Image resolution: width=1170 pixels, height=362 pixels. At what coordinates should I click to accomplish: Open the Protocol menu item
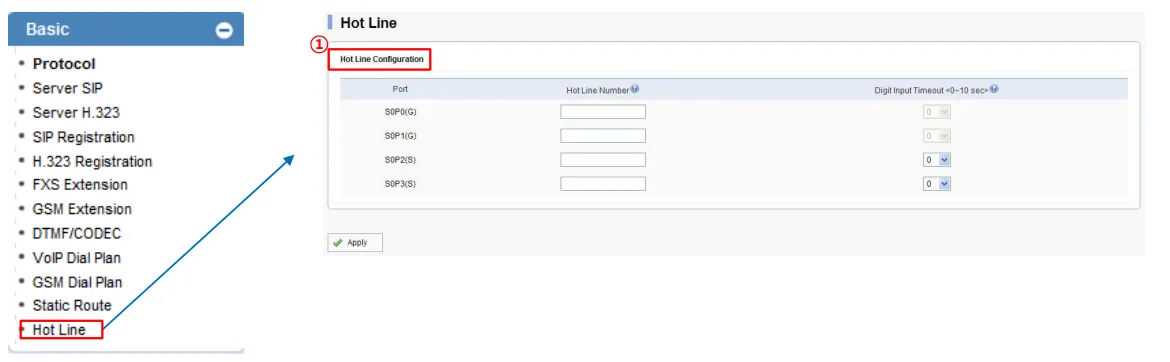64,64
